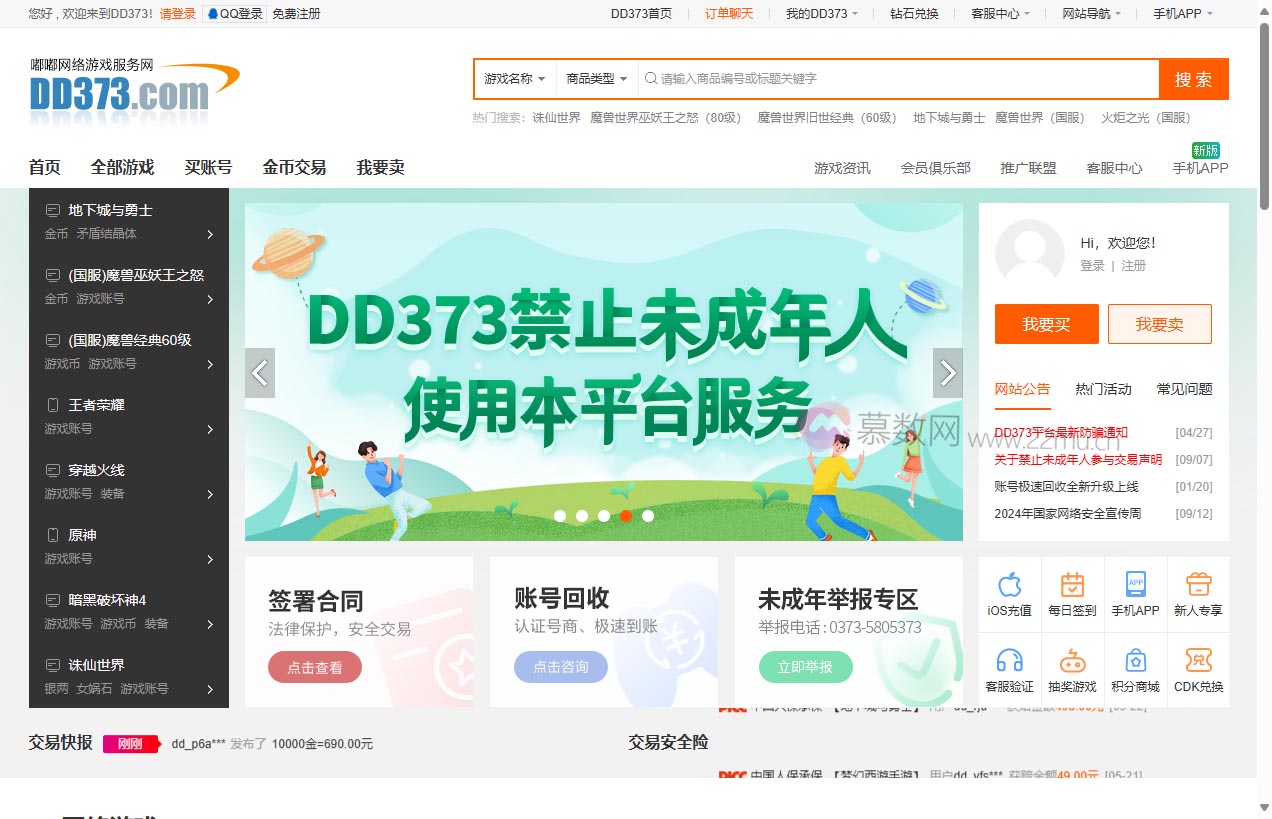Open the 游戏名称 filter dropdown

pyautogui.click(x=513, y=79)
